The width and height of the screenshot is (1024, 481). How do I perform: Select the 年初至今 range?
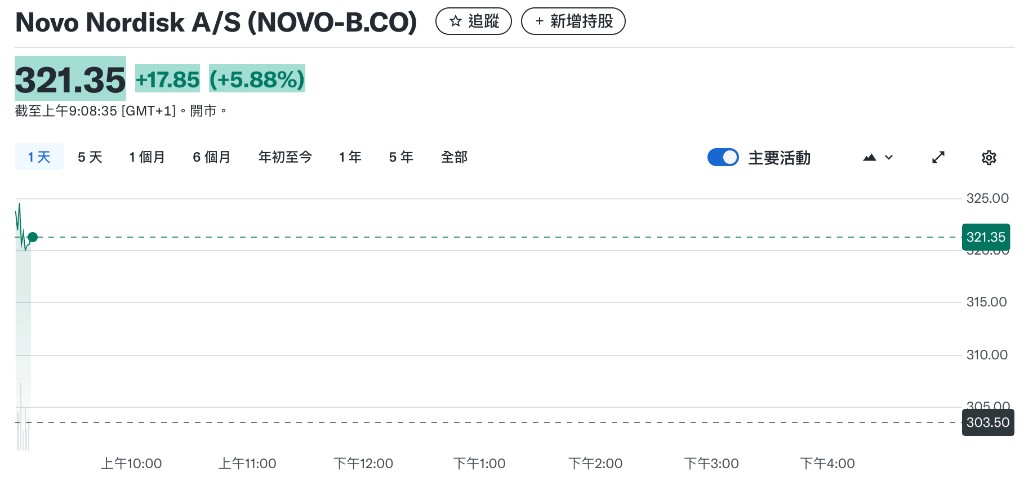285,157
